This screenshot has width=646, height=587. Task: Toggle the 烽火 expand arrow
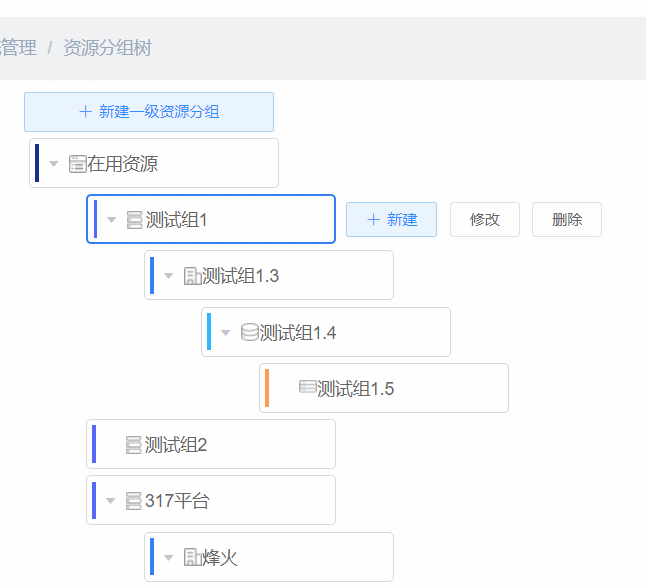[x=169, y=558]
